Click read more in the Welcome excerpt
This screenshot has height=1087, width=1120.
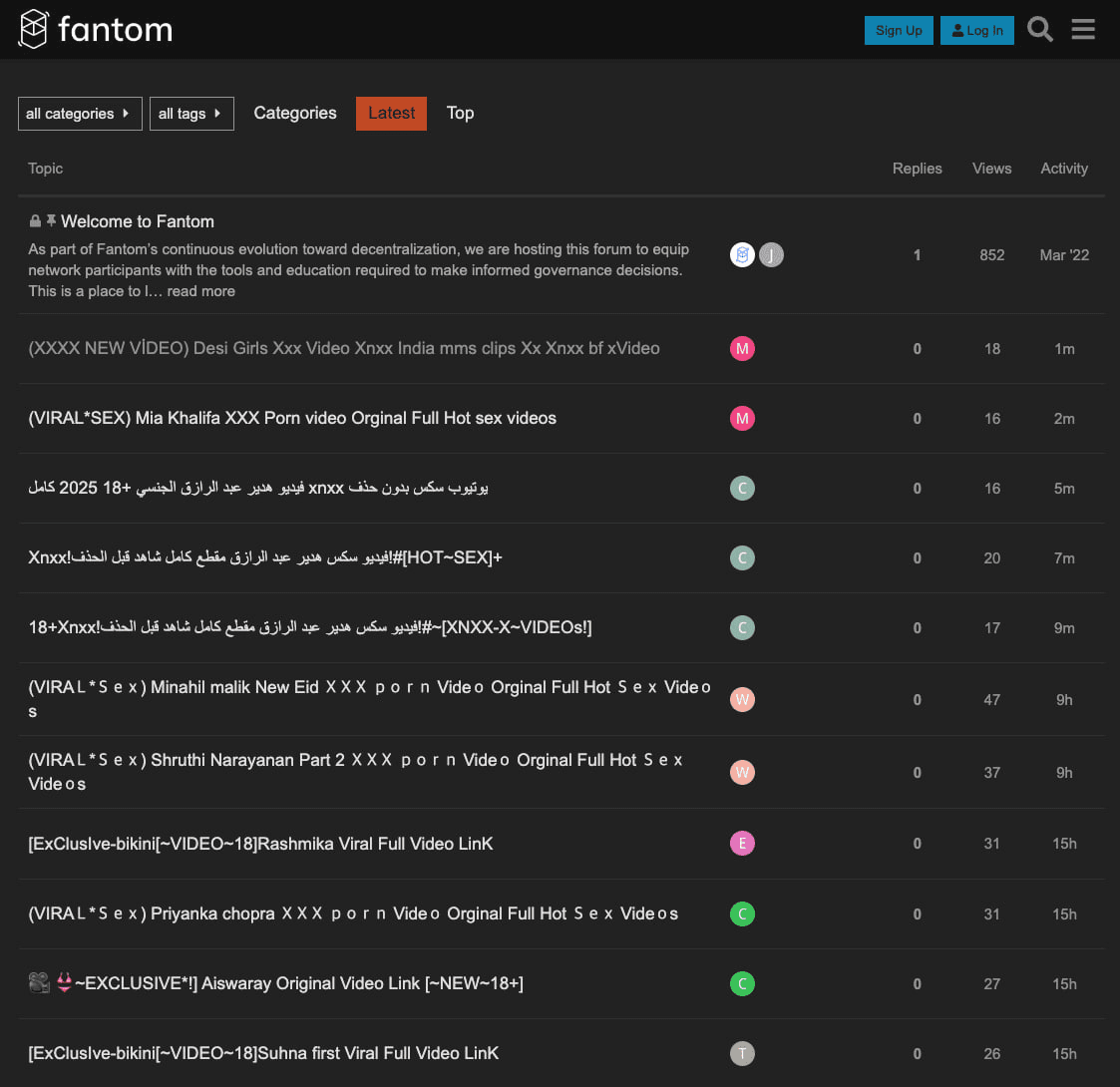[200, 291]
